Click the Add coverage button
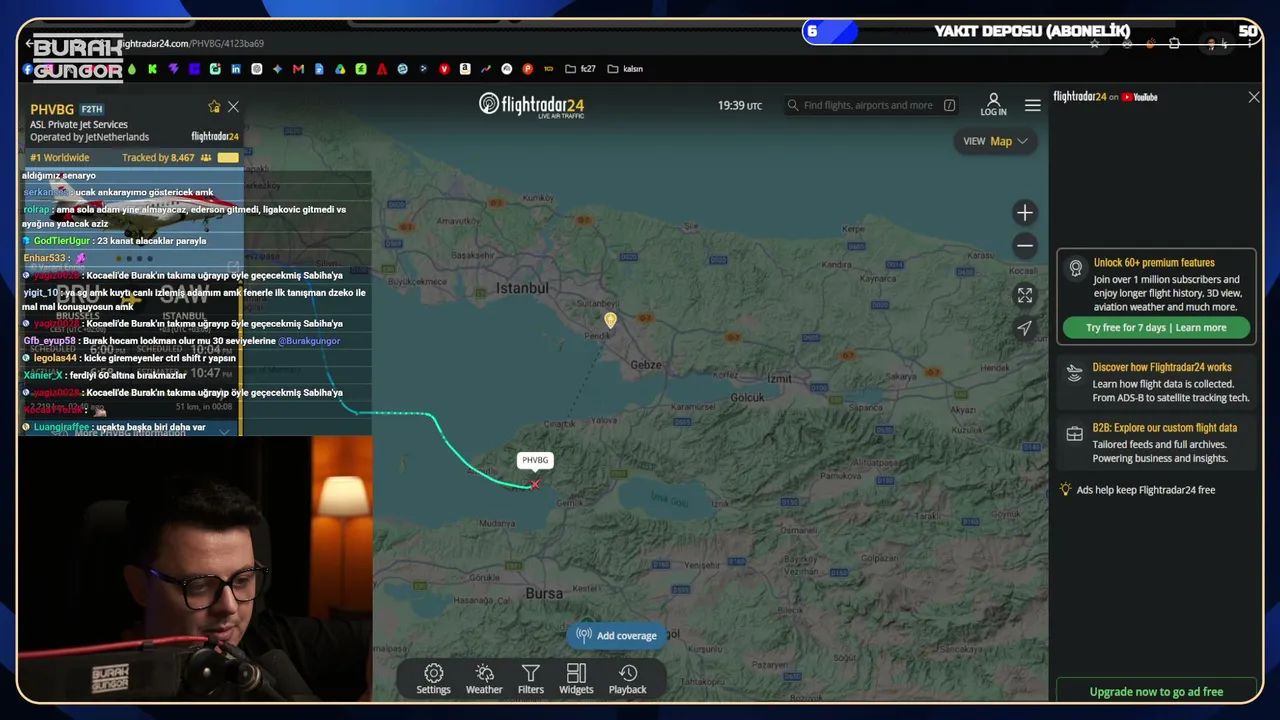Image resolution: width=1280 pixels, height=720 pixels. pos(617,636)
